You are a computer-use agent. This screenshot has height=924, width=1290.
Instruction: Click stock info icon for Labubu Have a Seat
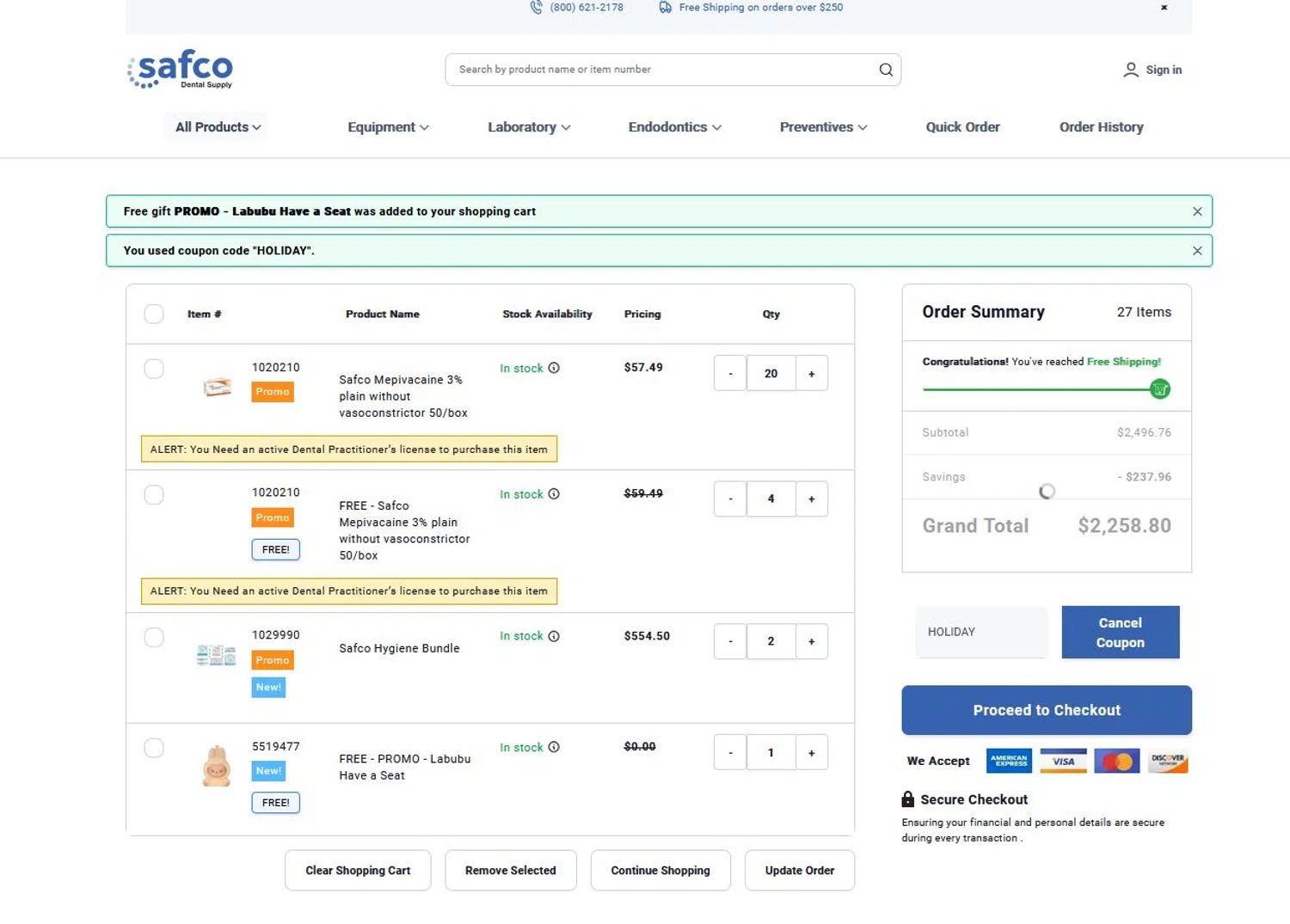pos(554,747)
